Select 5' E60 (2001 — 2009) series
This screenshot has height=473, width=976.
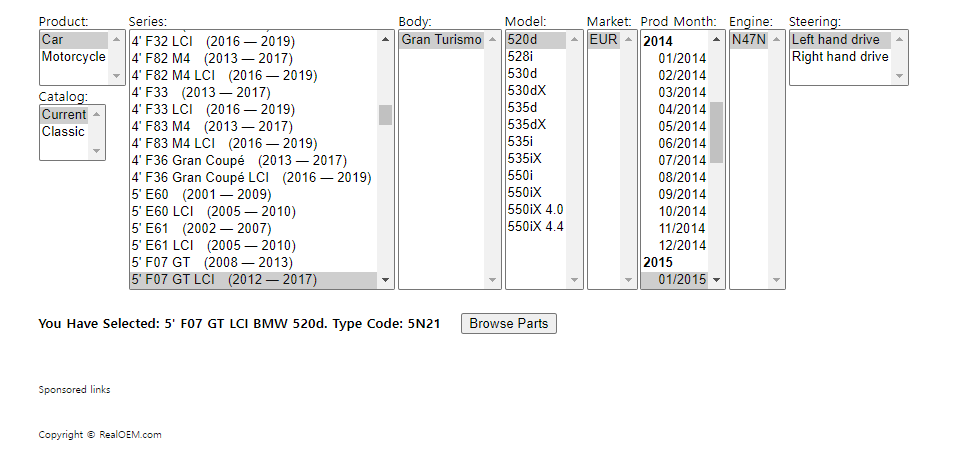[x=253, y=194]
